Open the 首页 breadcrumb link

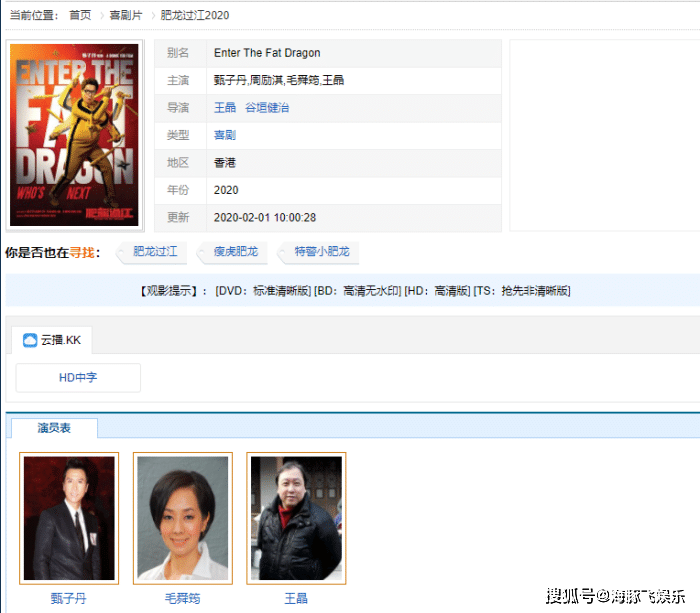coord(80,15)
